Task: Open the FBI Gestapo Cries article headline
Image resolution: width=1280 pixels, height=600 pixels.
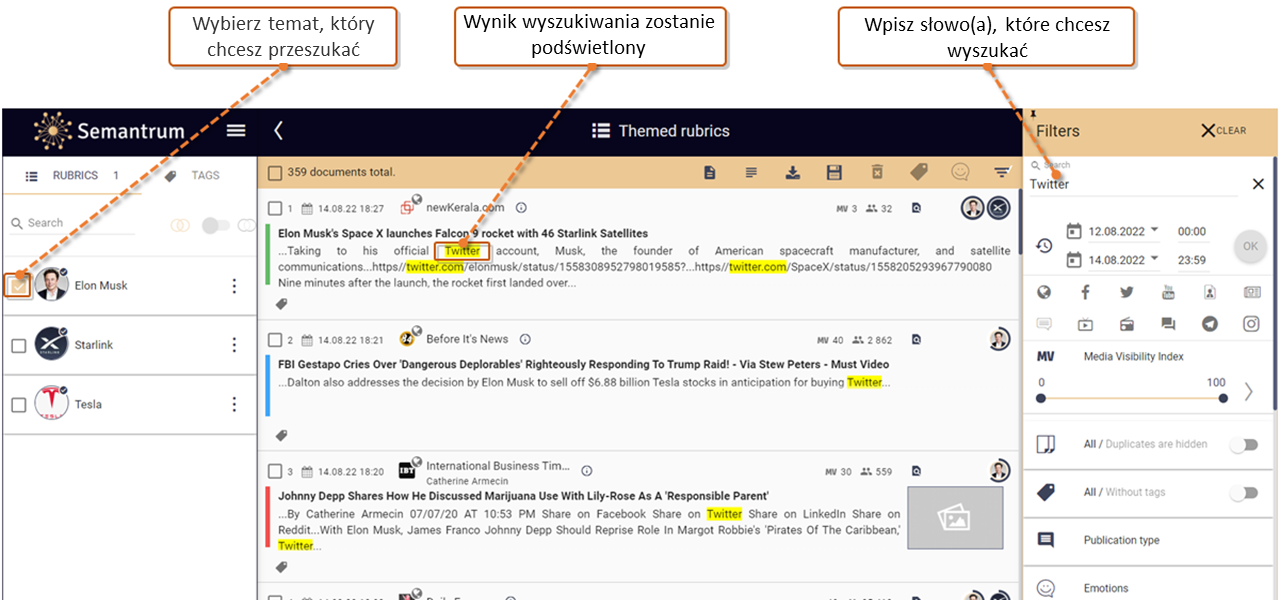Action: click(x=584, y=365)
